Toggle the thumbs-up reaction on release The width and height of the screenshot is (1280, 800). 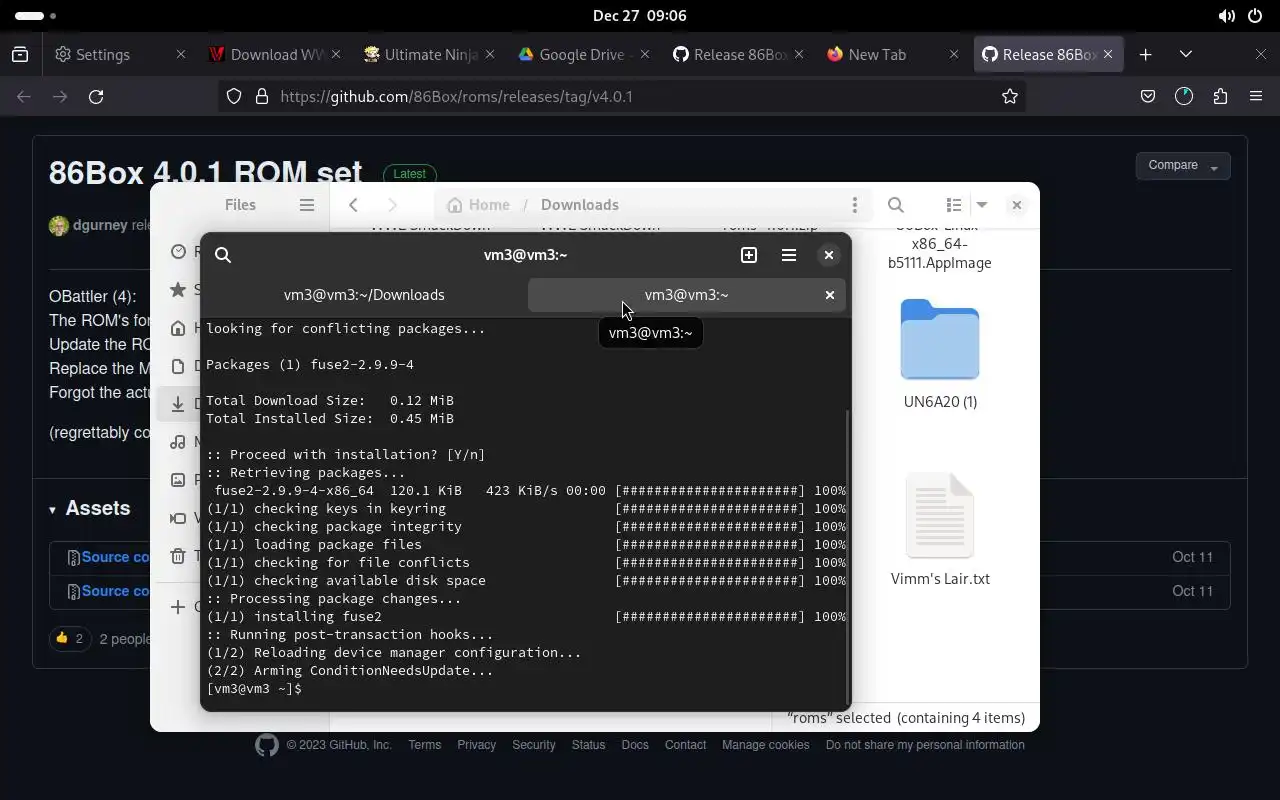pos(69,638)
